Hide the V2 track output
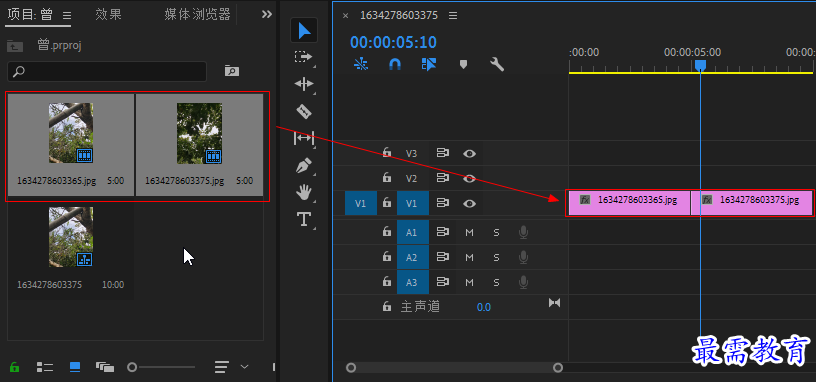This screenshot has height=382, width=816. coord(469,179)
